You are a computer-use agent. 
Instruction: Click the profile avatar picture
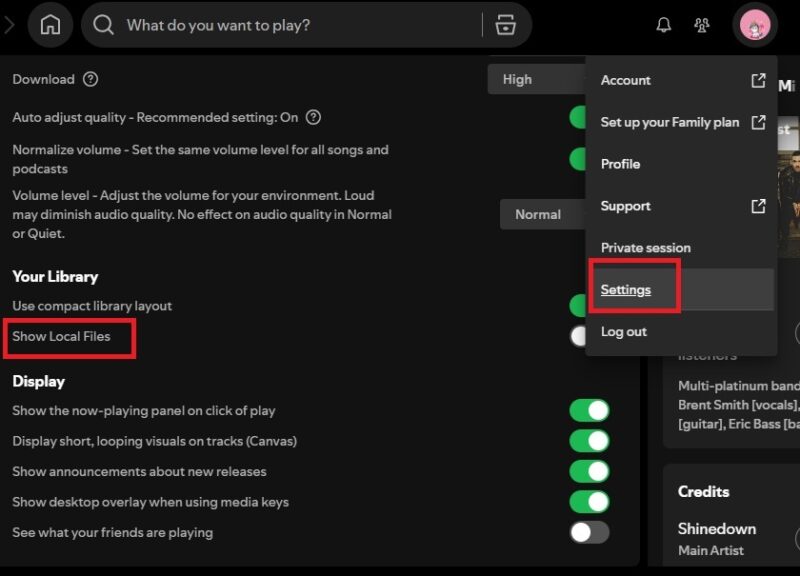pyautogui.click(x=753, y=25)
